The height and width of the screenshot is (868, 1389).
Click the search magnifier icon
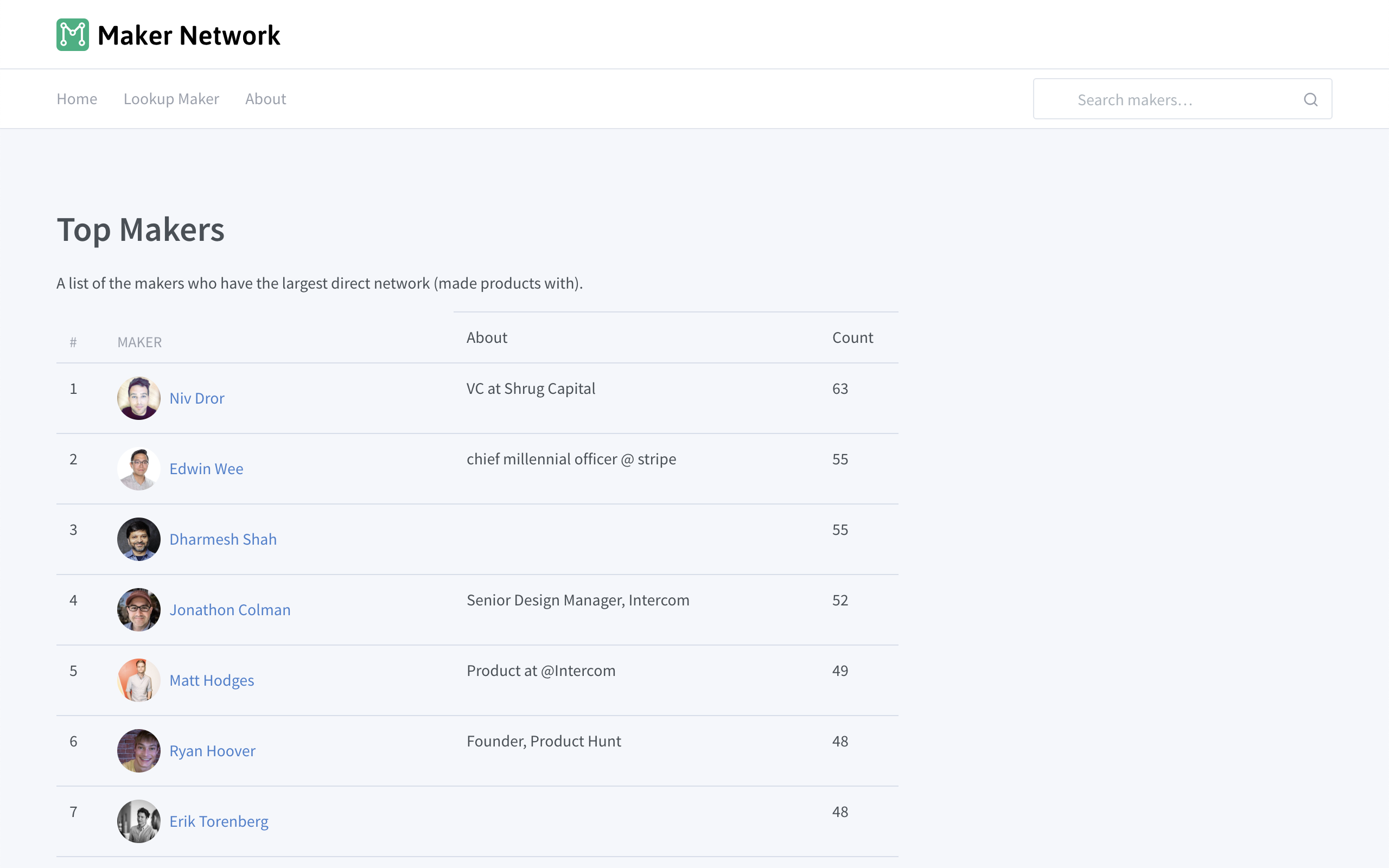click(x=1310, y=99)
